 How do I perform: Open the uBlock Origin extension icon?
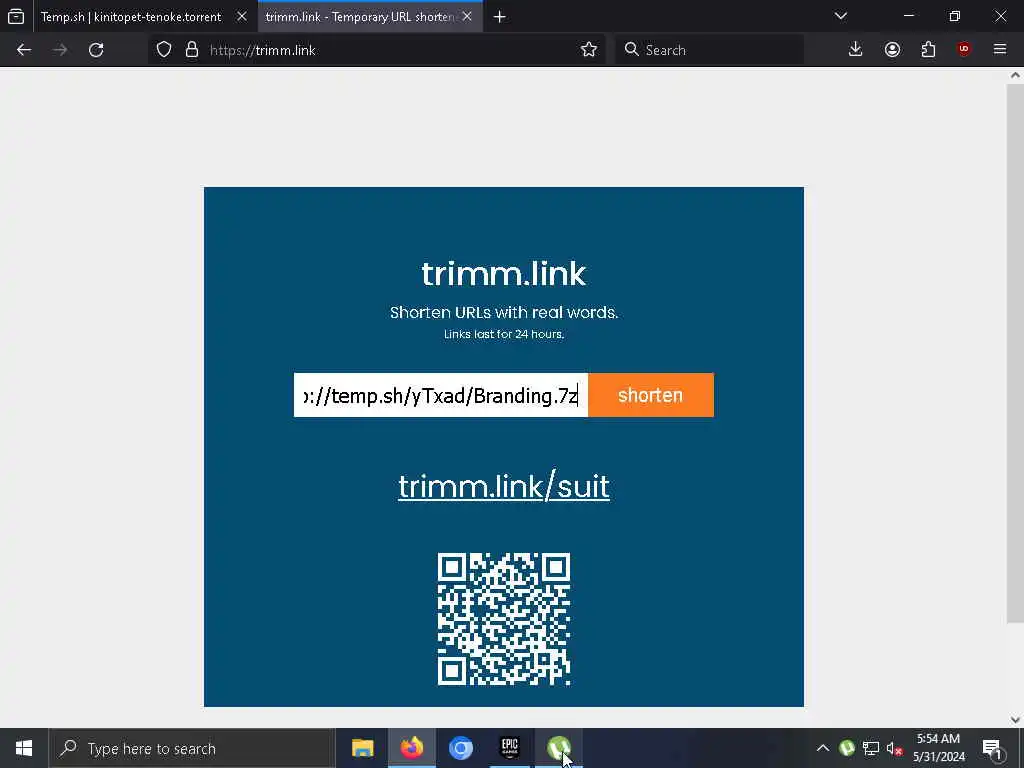coord(964,50)
